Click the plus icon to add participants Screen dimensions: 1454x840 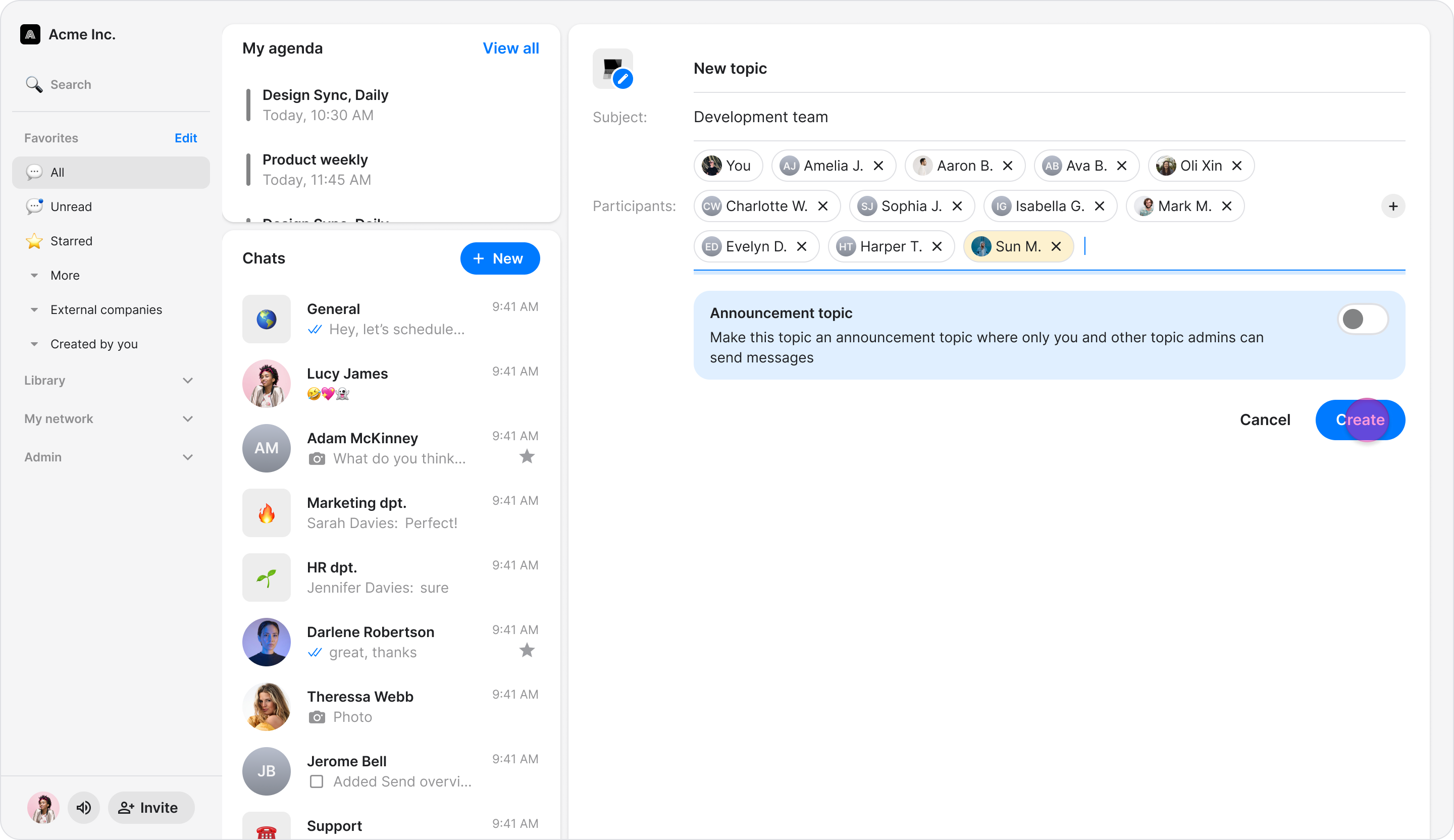tap(1393, 206)
